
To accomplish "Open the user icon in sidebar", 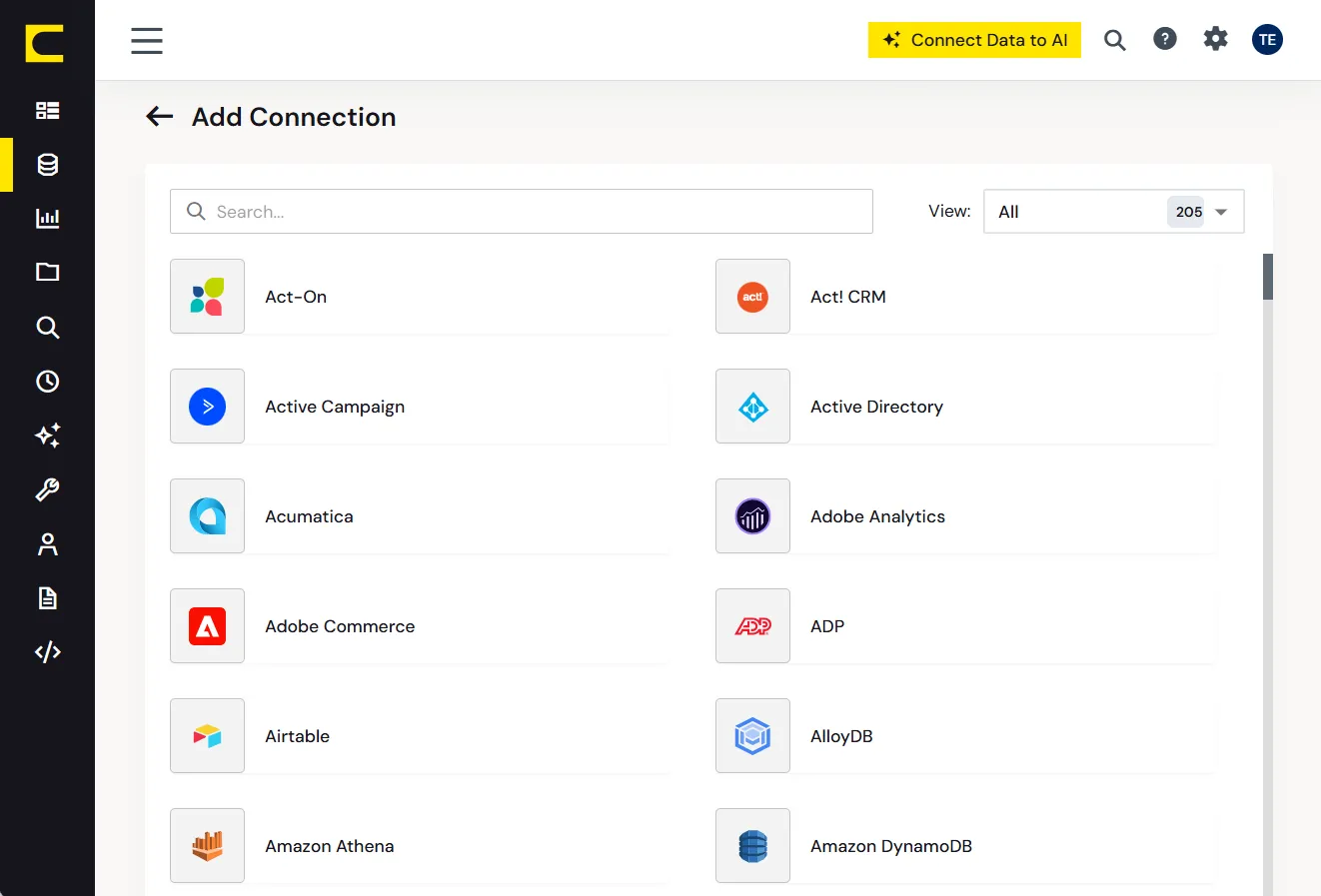I will (47, 543).
